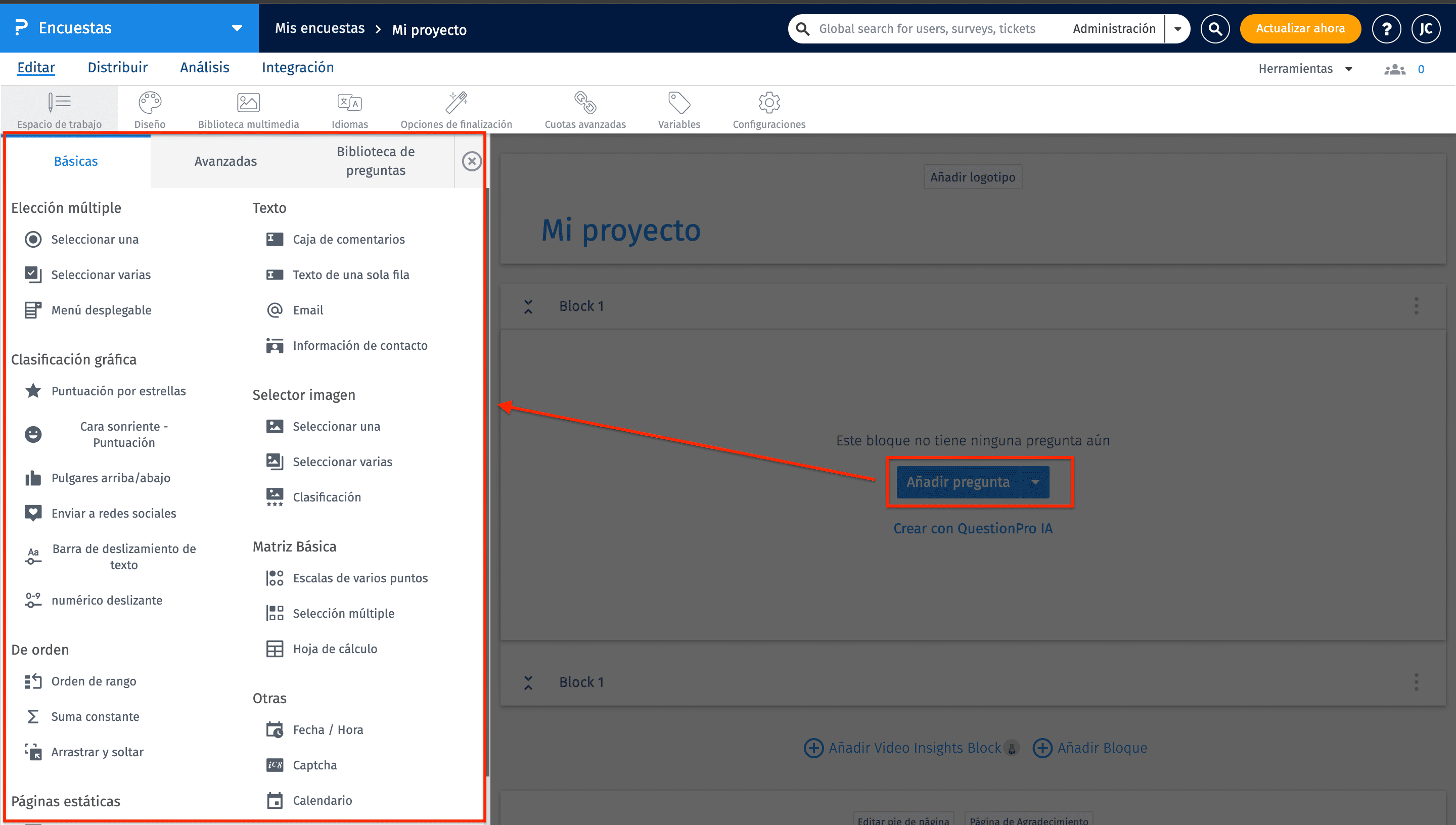Add numérico deslizante slider question

(107, 600)
